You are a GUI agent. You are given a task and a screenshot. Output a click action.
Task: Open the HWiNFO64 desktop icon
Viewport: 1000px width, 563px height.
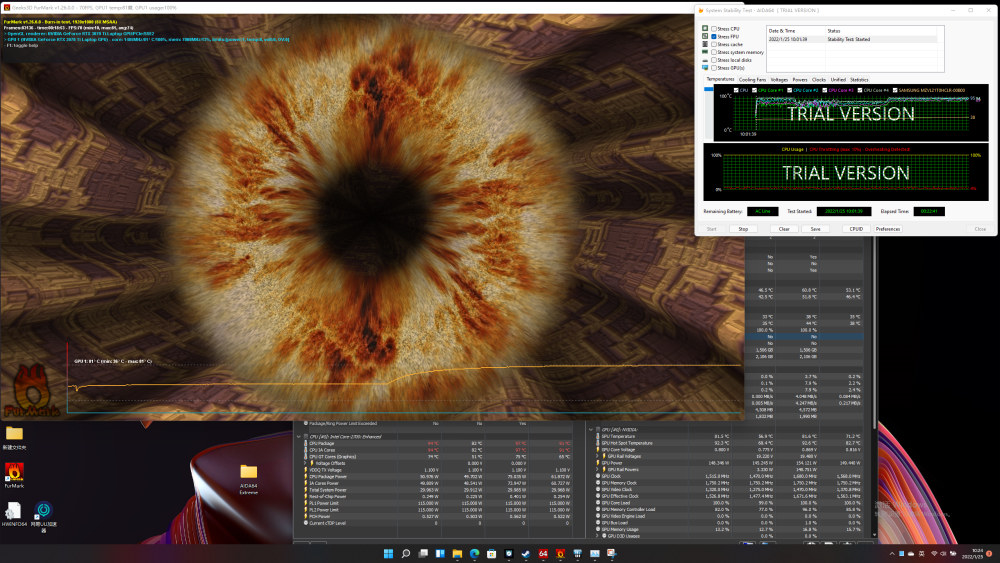(x=14, y=511)
